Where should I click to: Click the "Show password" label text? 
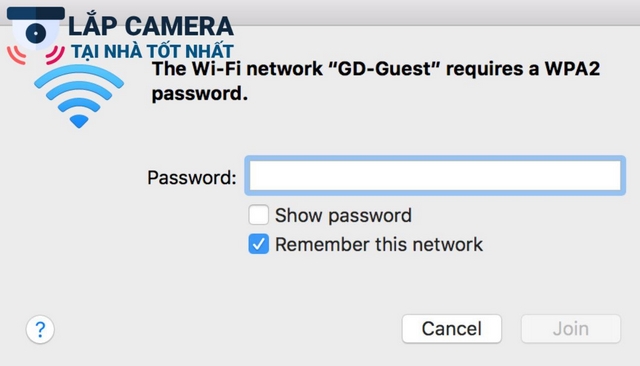tap(343, 215)
